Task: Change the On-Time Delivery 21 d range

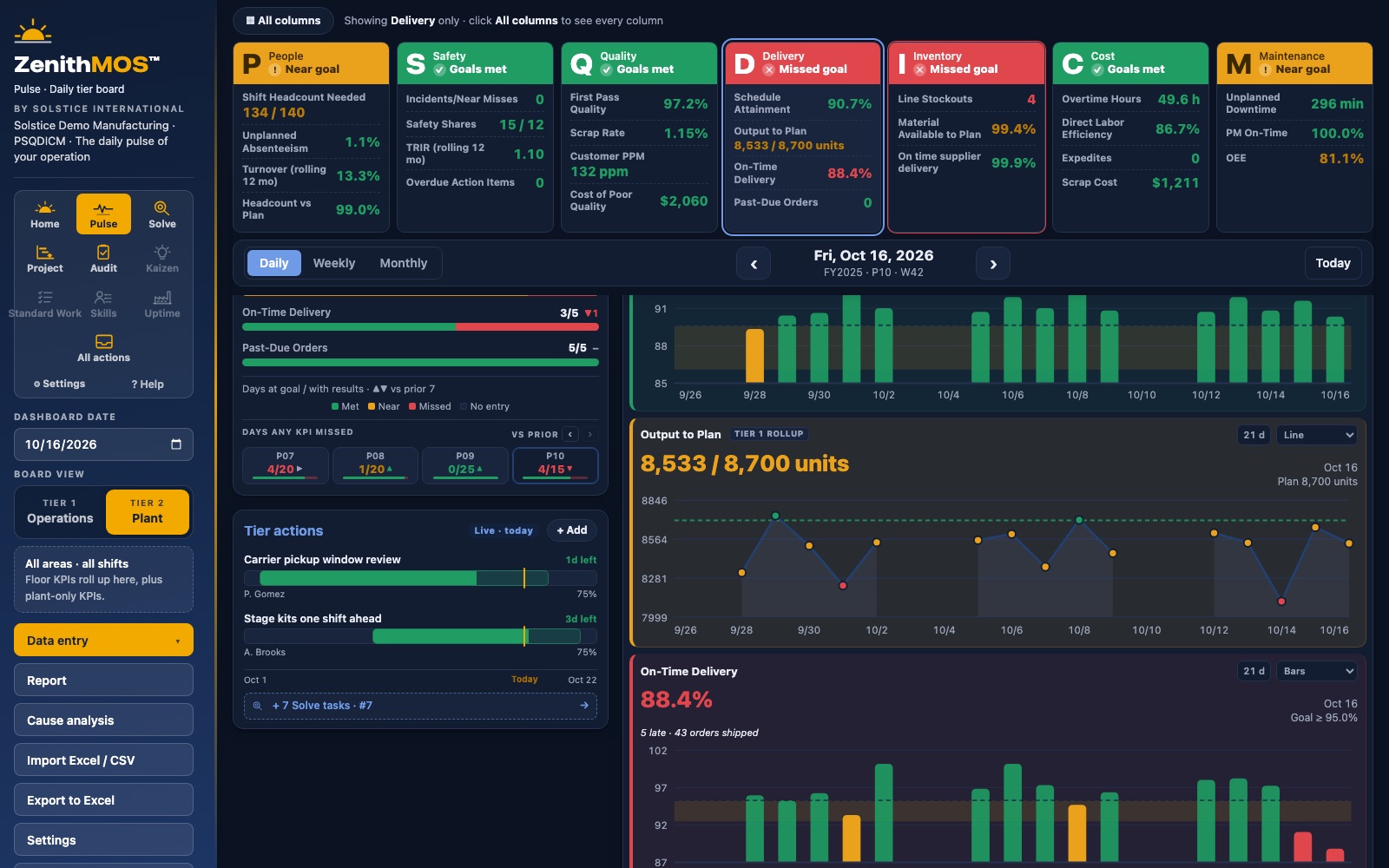Action: (x=1254, y=671)
